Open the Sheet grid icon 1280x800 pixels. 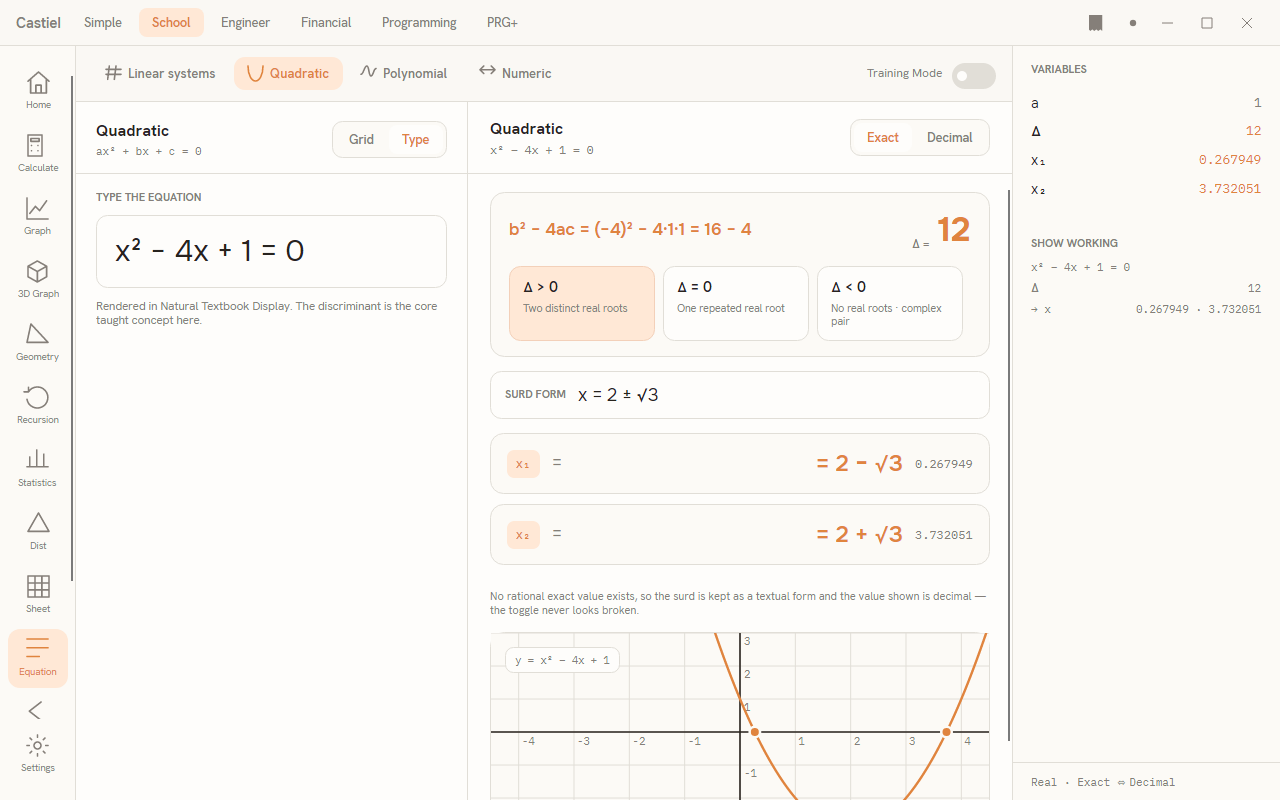[x=38, y=594]
